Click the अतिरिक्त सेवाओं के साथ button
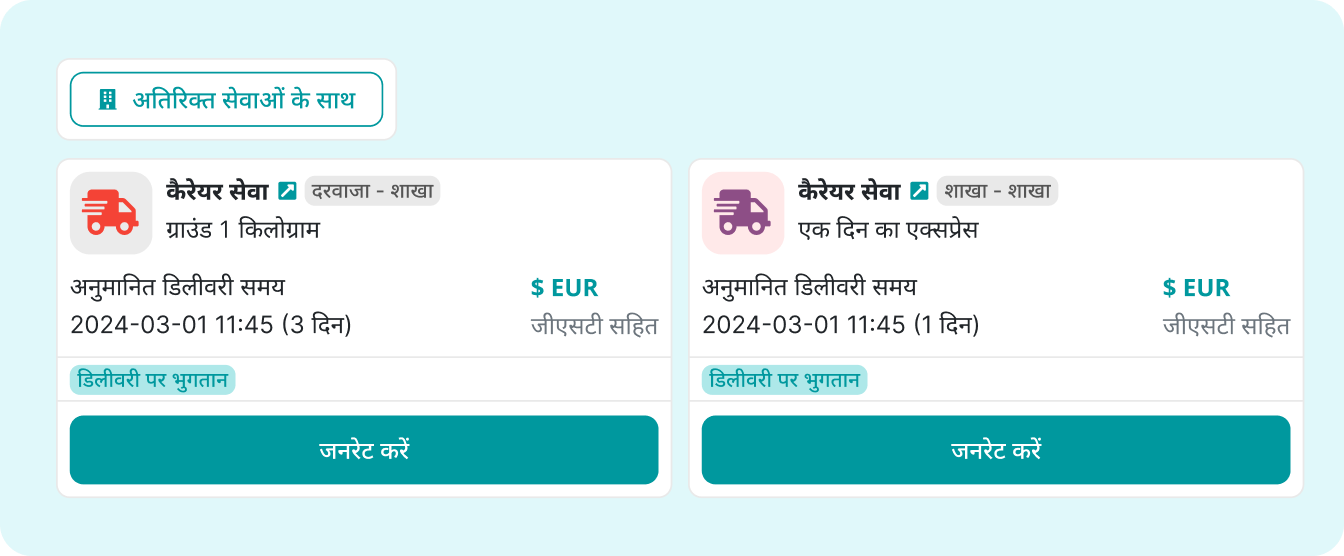The height and width of the screenshot is (556, 1344). (x=226, y=100)
